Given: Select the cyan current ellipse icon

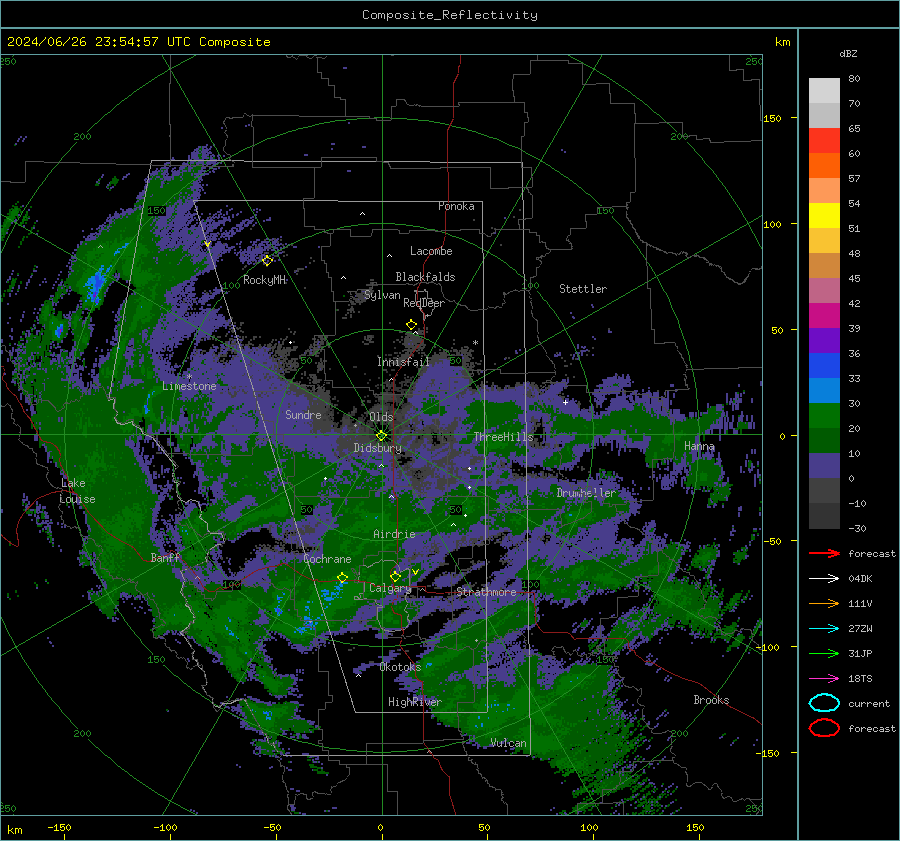Looking at the screenshot, I should pyautogui.click(x=824, y=703).
